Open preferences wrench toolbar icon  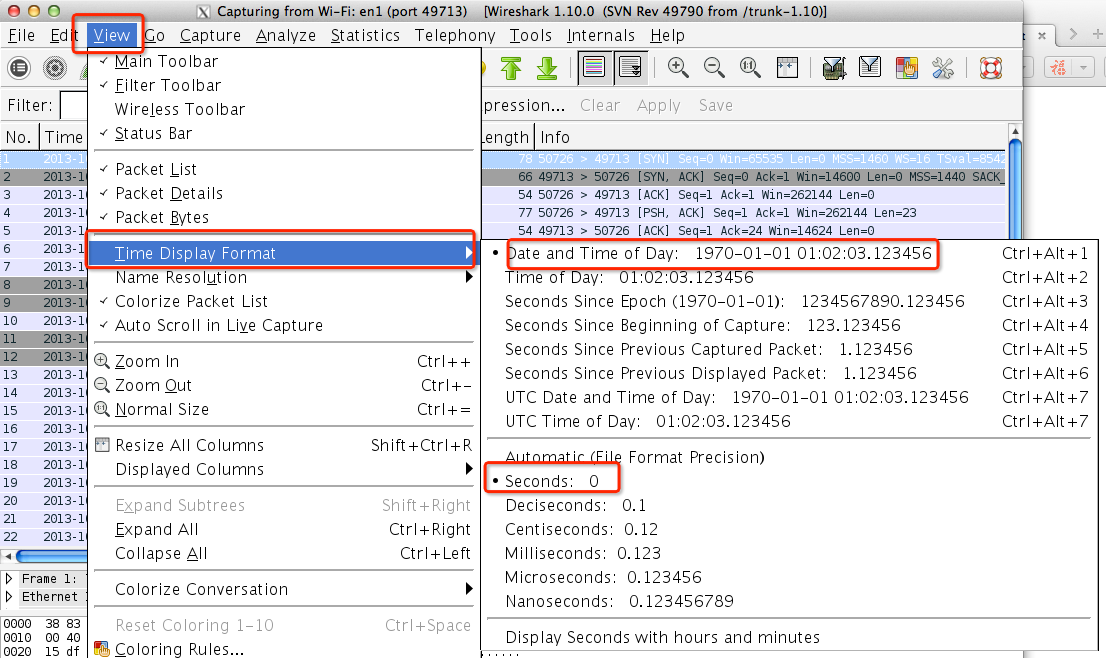pos(943,68)
